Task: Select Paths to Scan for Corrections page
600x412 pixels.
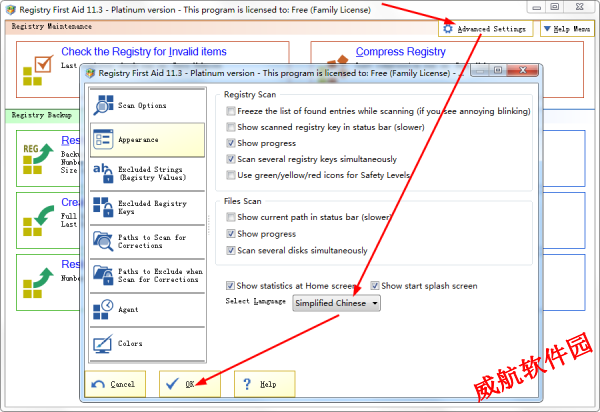Action: point(147,241)
